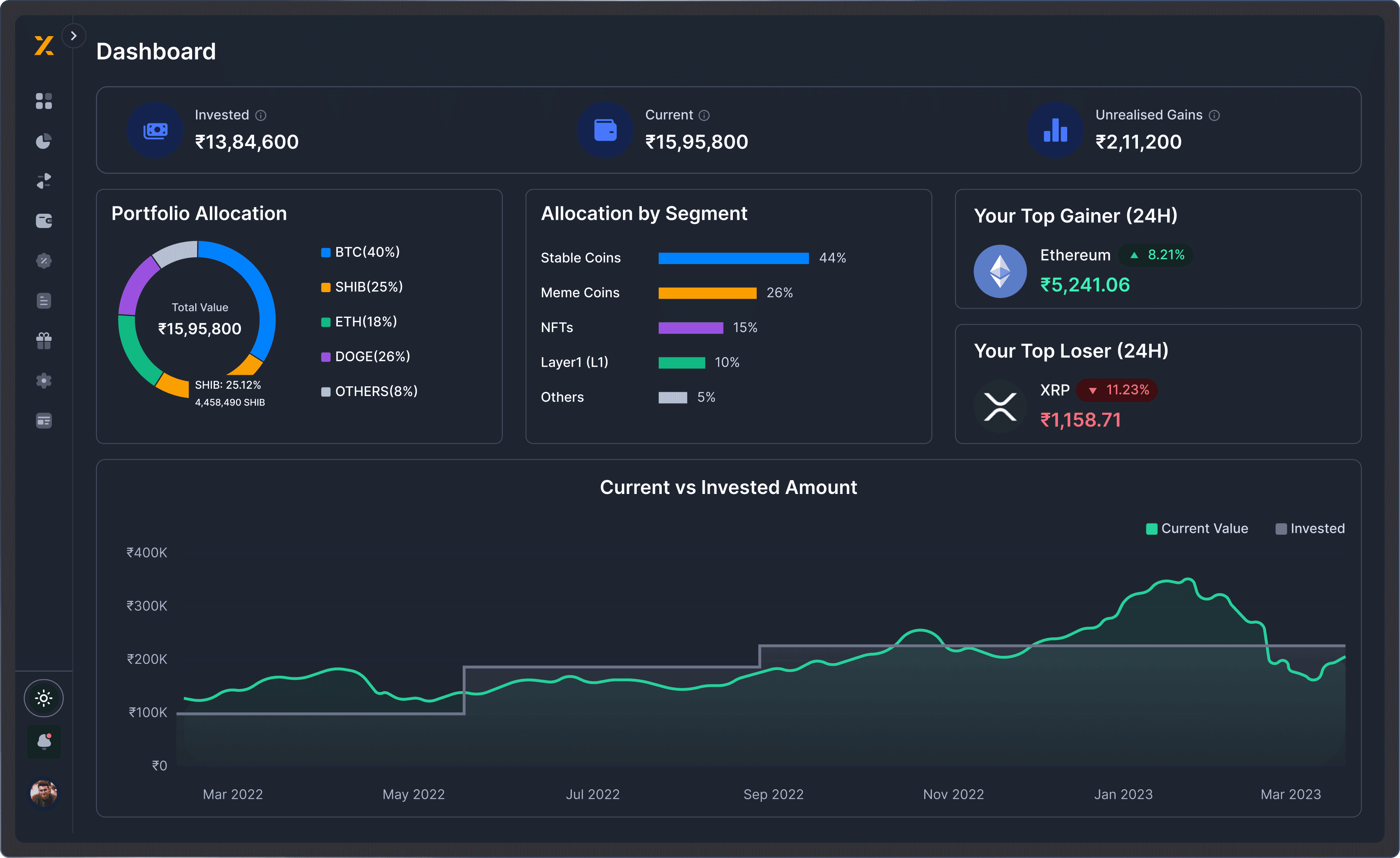
Task: Click the Jan 2023 axis label
Action: click(1123, 794)
